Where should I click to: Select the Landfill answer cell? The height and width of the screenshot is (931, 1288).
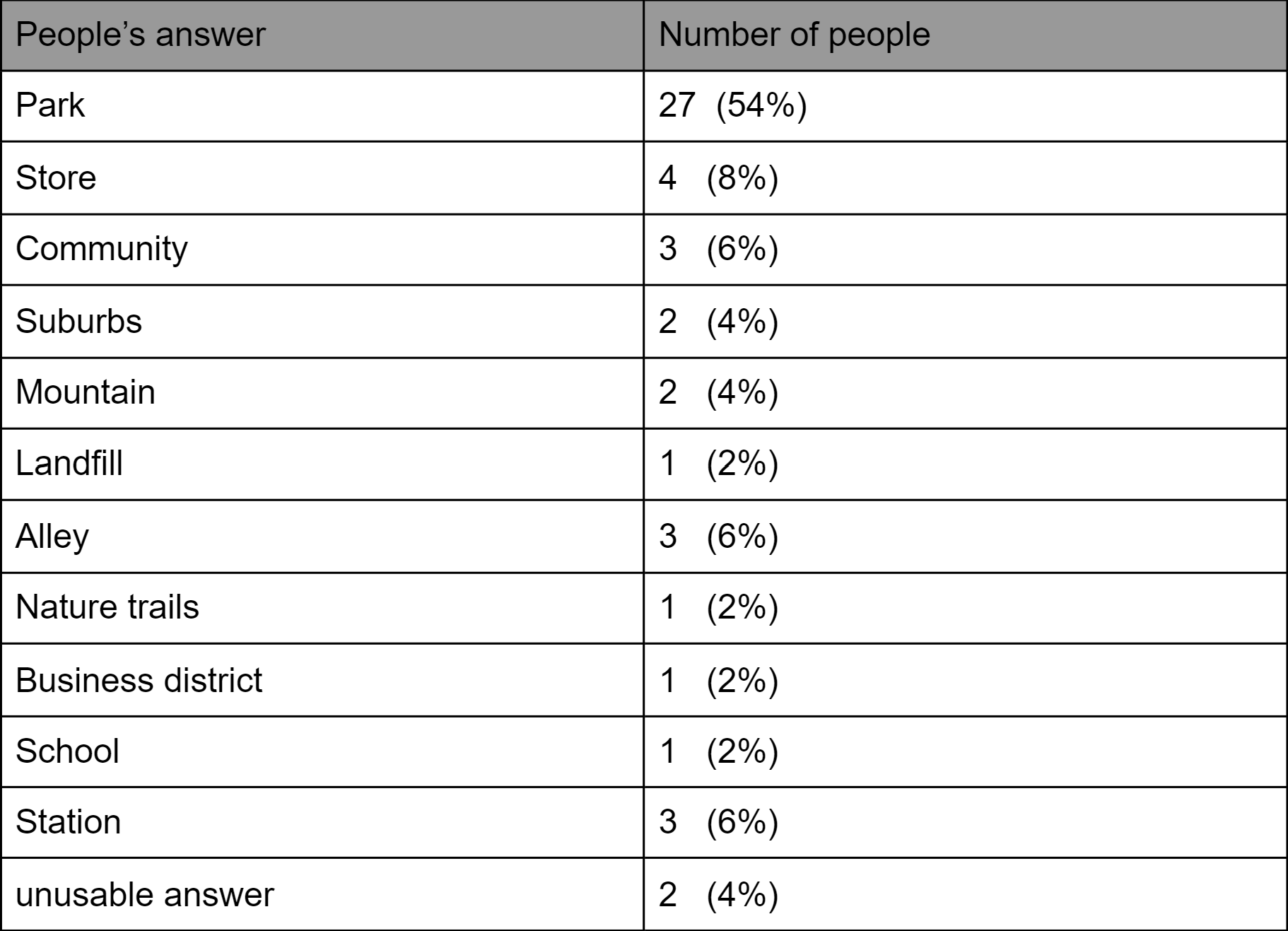point(69,464)
